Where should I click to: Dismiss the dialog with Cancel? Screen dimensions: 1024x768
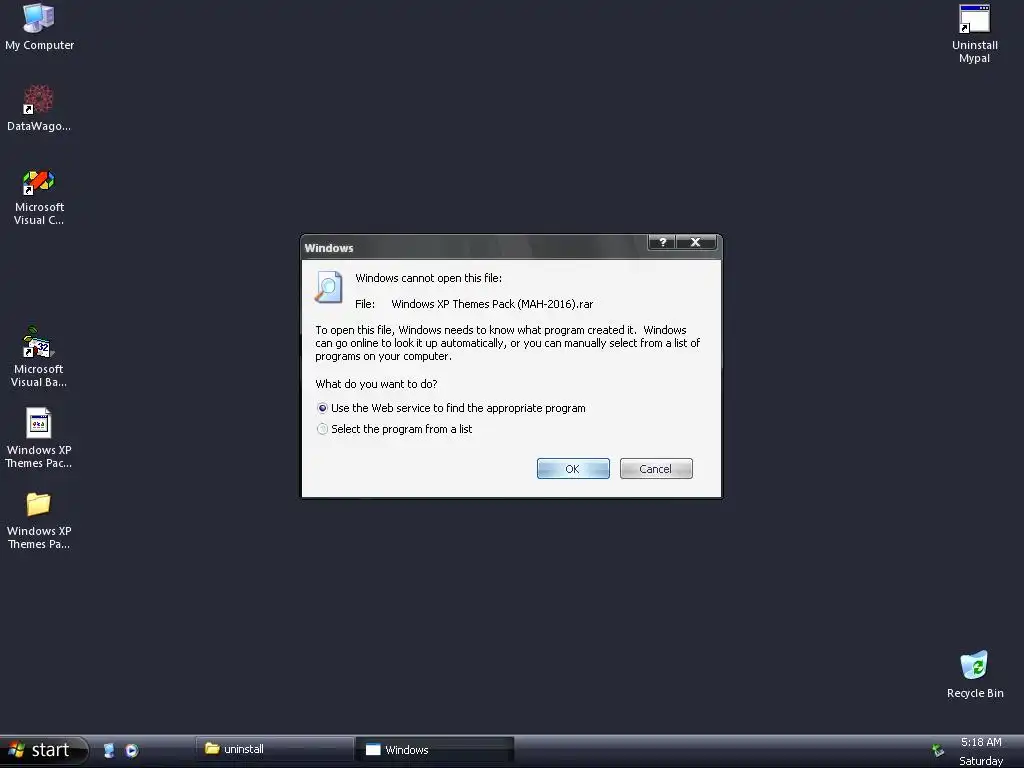click(x=656, y=469)
